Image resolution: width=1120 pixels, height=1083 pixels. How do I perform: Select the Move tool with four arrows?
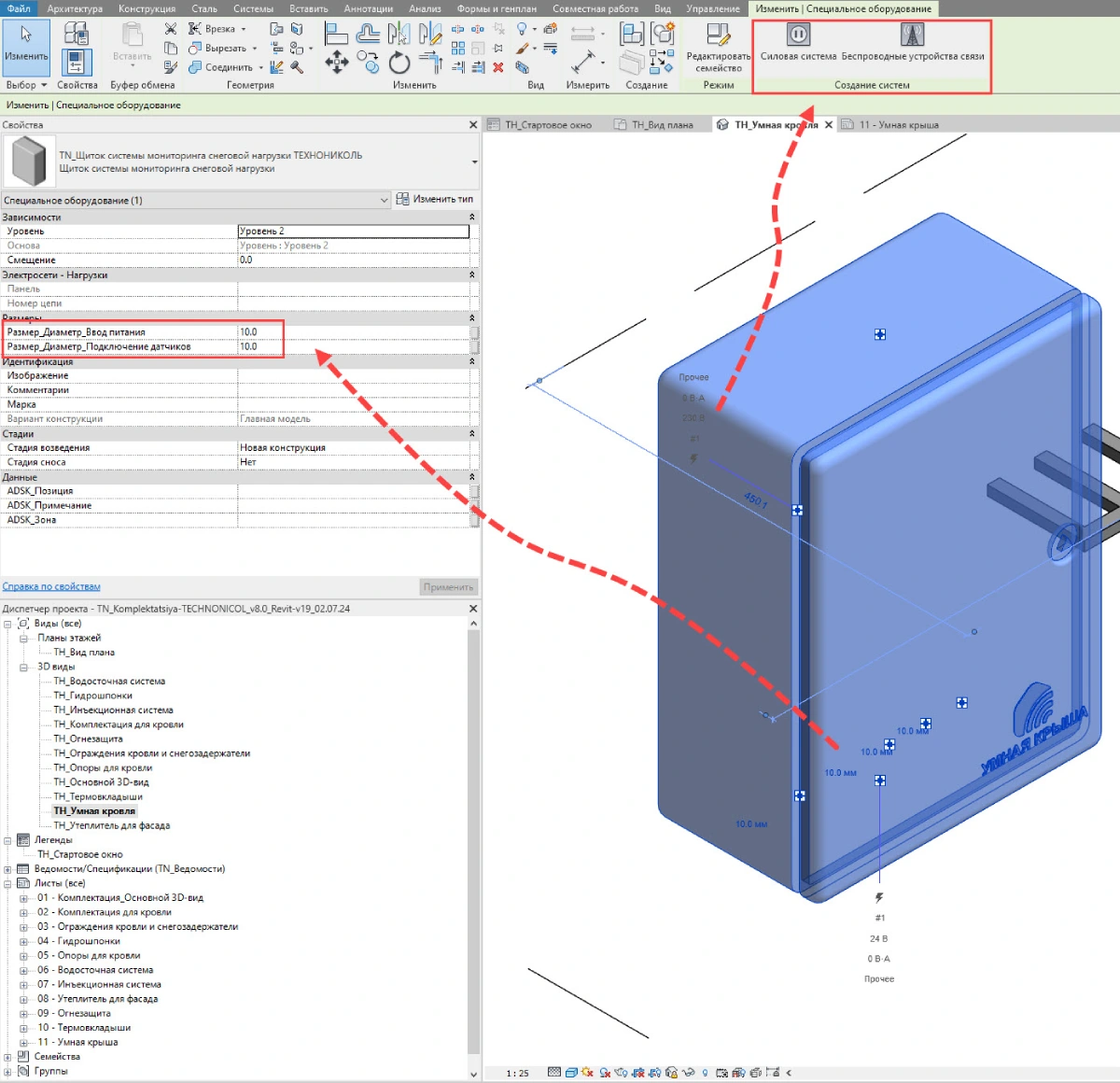pyautogui.click(x=336, y=63)
